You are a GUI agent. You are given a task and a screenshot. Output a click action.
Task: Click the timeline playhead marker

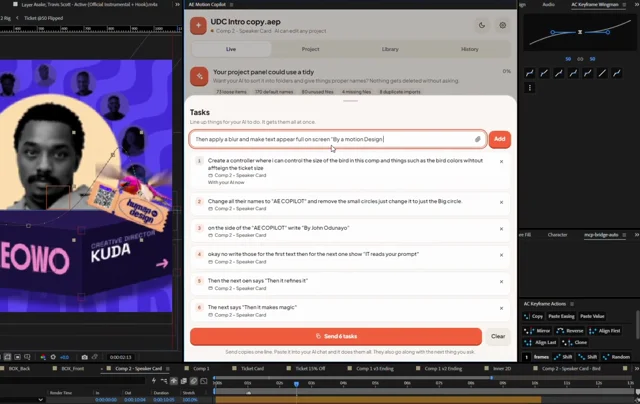[x=296, y=384]
